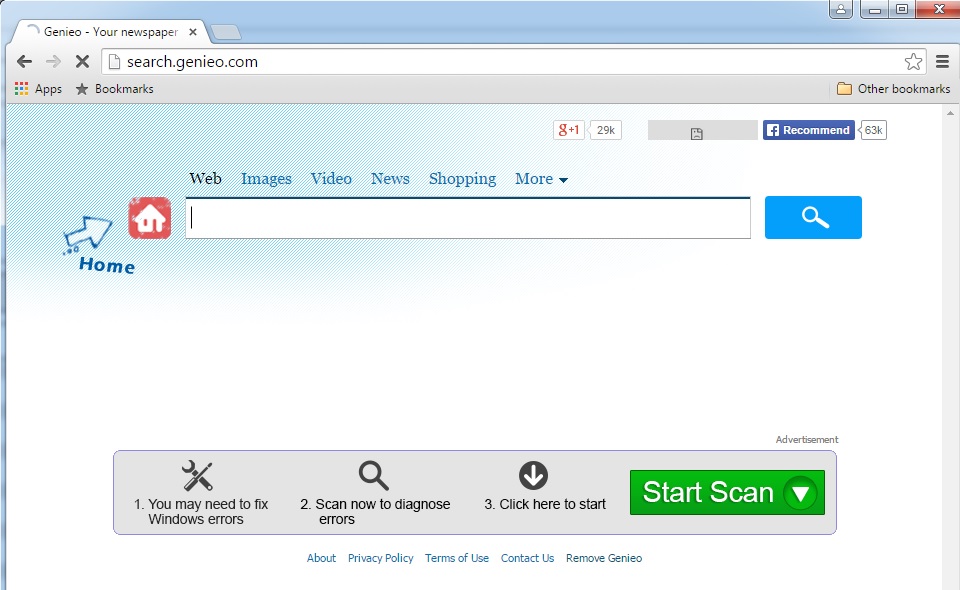Click the page icon in address bar
The height and width of the screenshot is (590, 960).
pos(114,61)
